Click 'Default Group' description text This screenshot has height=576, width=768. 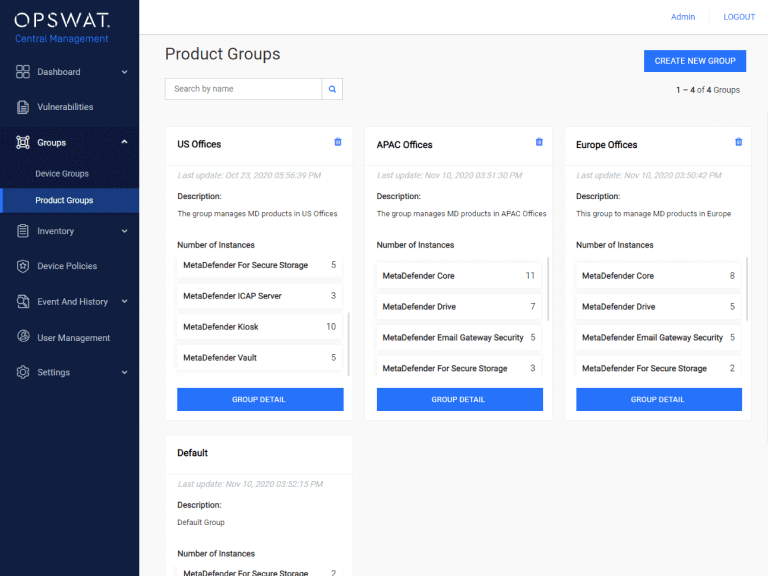[x=201, y=523]
